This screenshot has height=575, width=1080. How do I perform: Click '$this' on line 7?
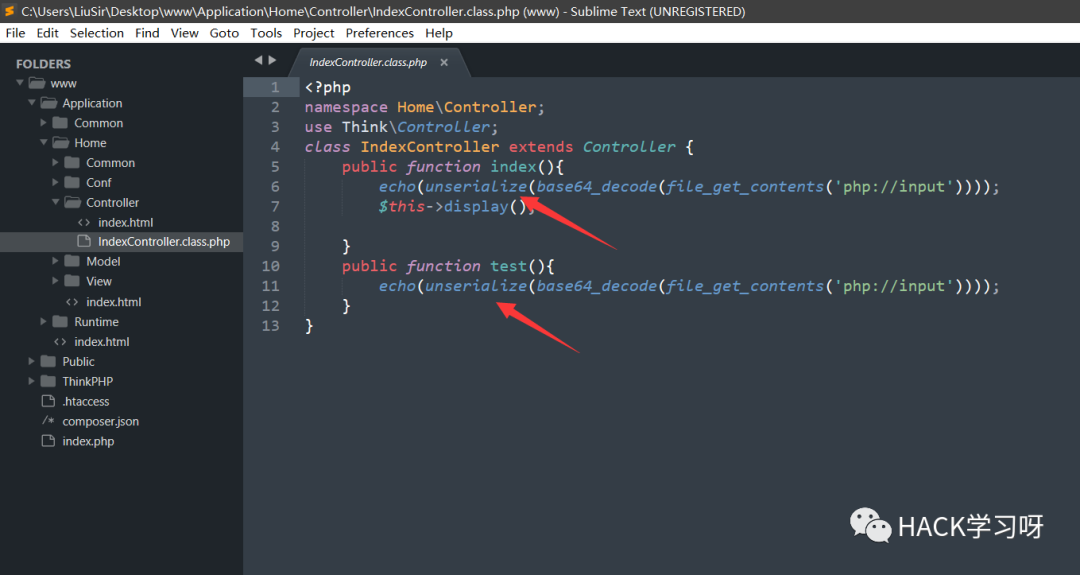(402, 207)
